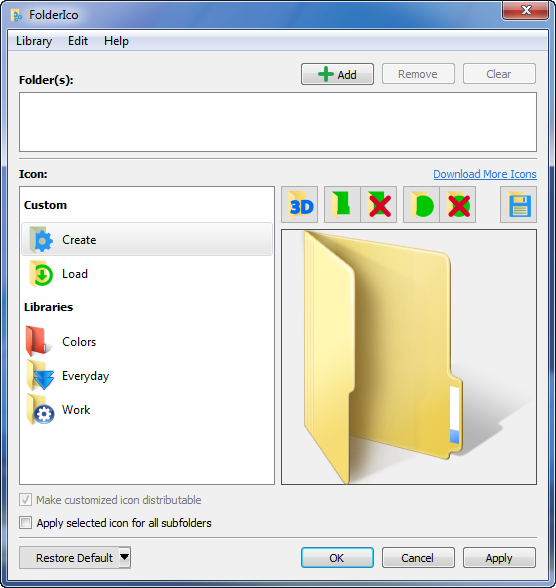Save the custom icon with floppy button
Screen dimensions: 556x588
click(519, 205)
